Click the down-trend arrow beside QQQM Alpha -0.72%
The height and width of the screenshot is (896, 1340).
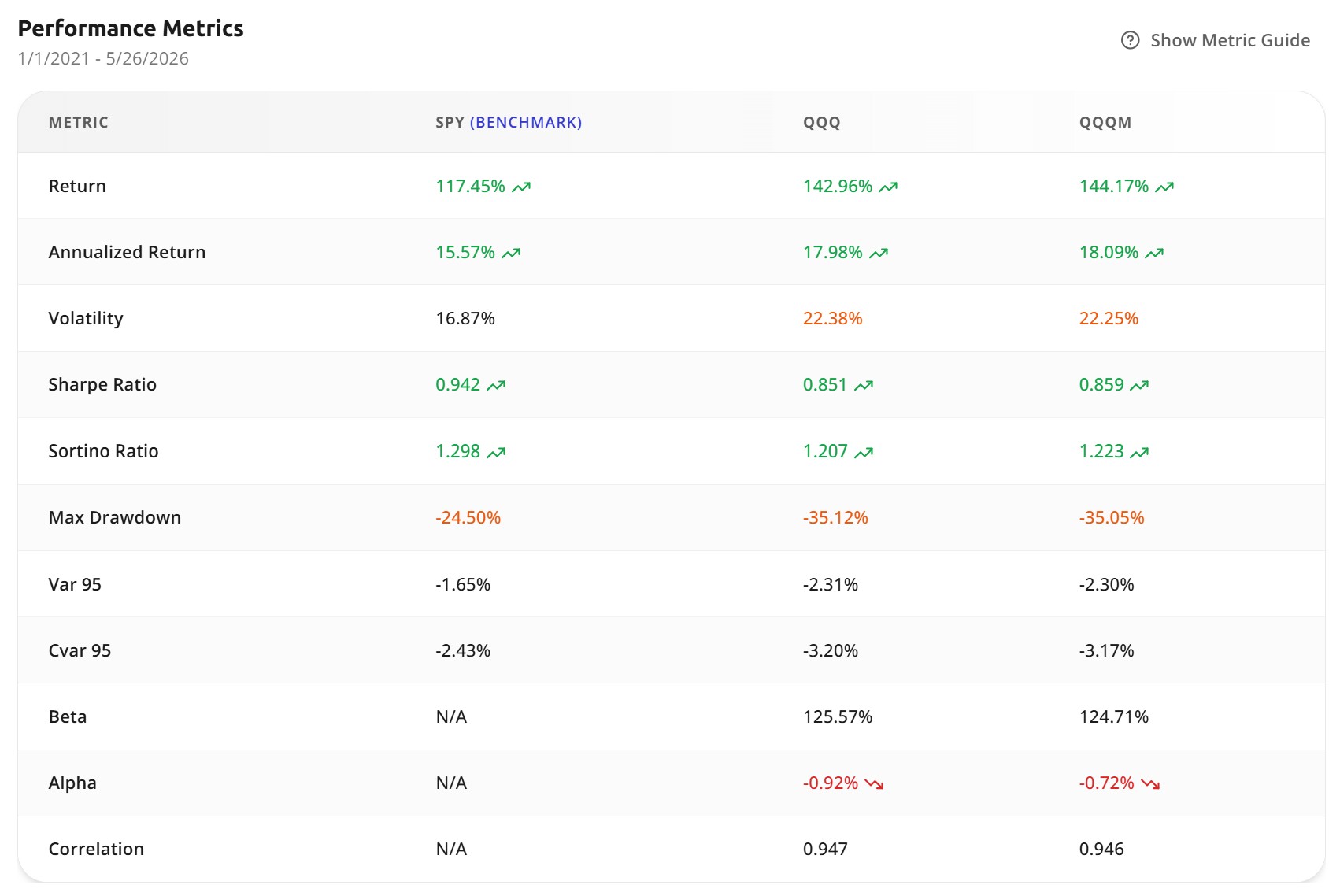1150,783
